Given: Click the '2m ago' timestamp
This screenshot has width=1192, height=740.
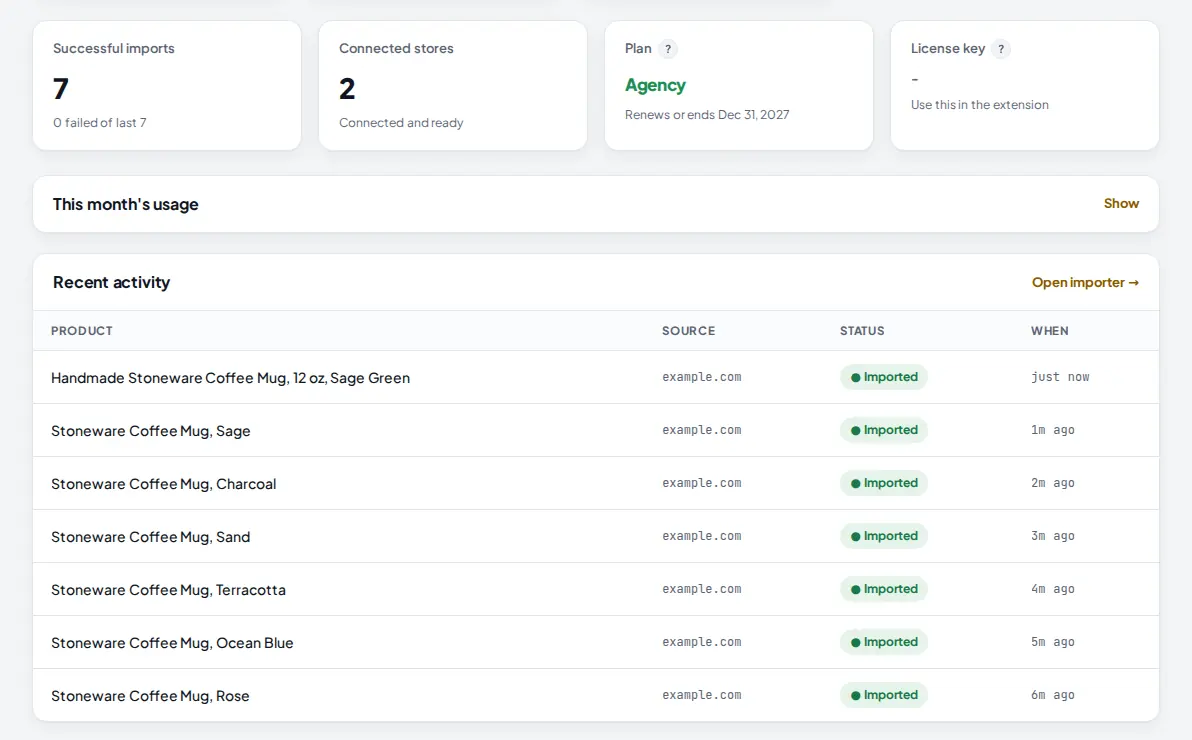Looking at the screenshot, I should (x=1052, y=483).
